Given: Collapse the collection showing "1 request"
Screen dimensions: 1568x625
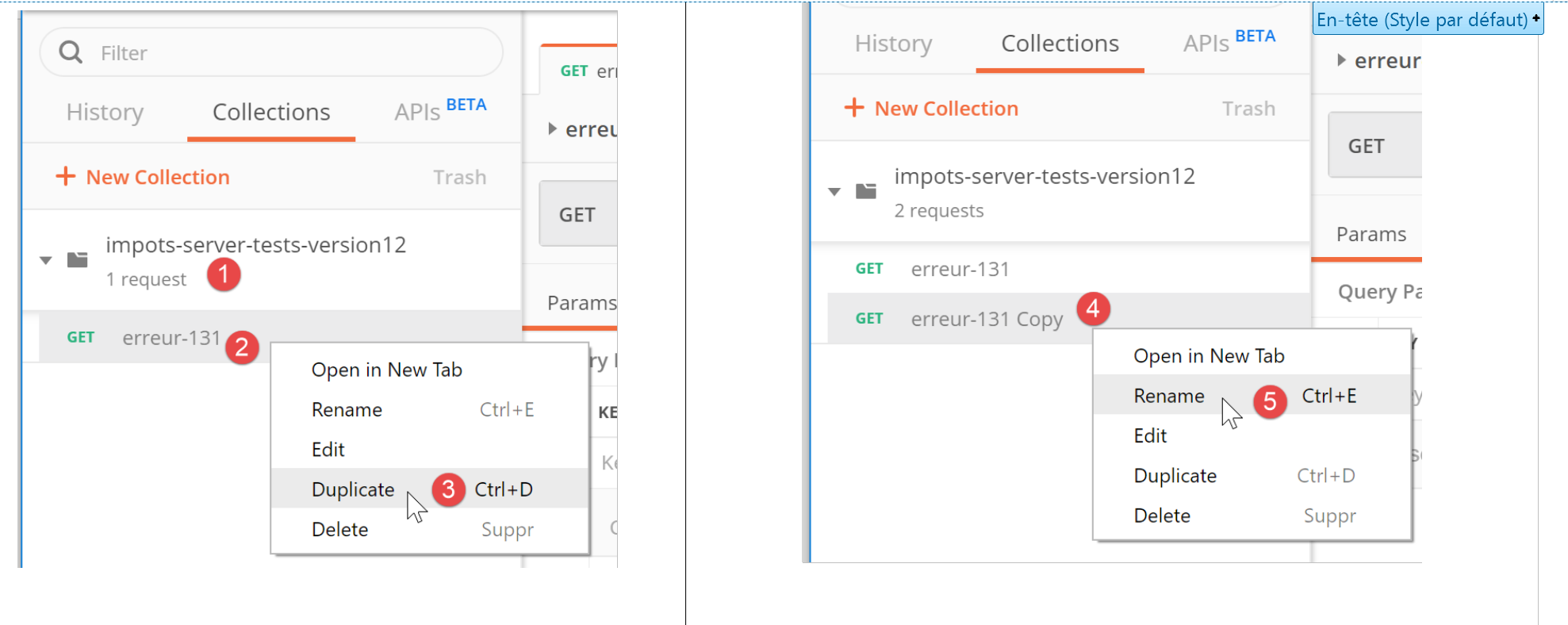Looking at the screenshot, I should 46,260.
